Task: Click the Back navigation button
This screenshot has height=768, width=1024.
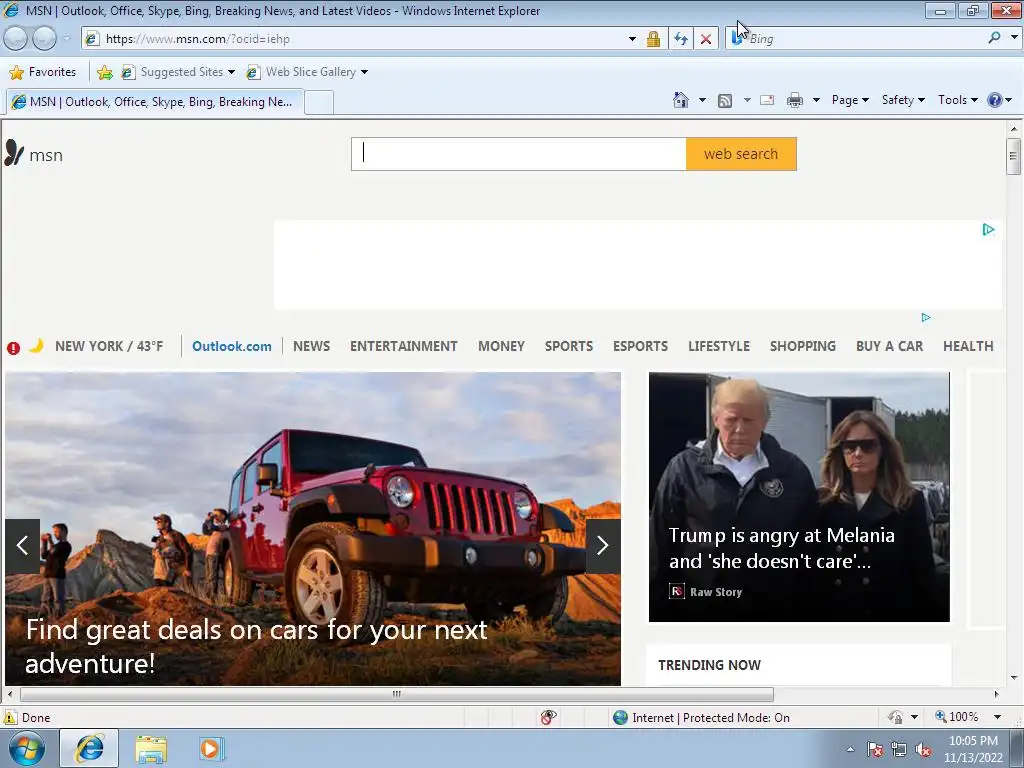Action: 16,39
